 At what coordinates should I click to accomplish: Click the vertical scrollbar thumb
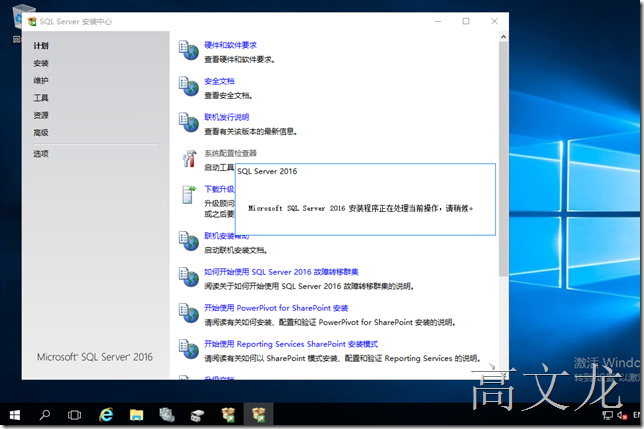(503, 159)
